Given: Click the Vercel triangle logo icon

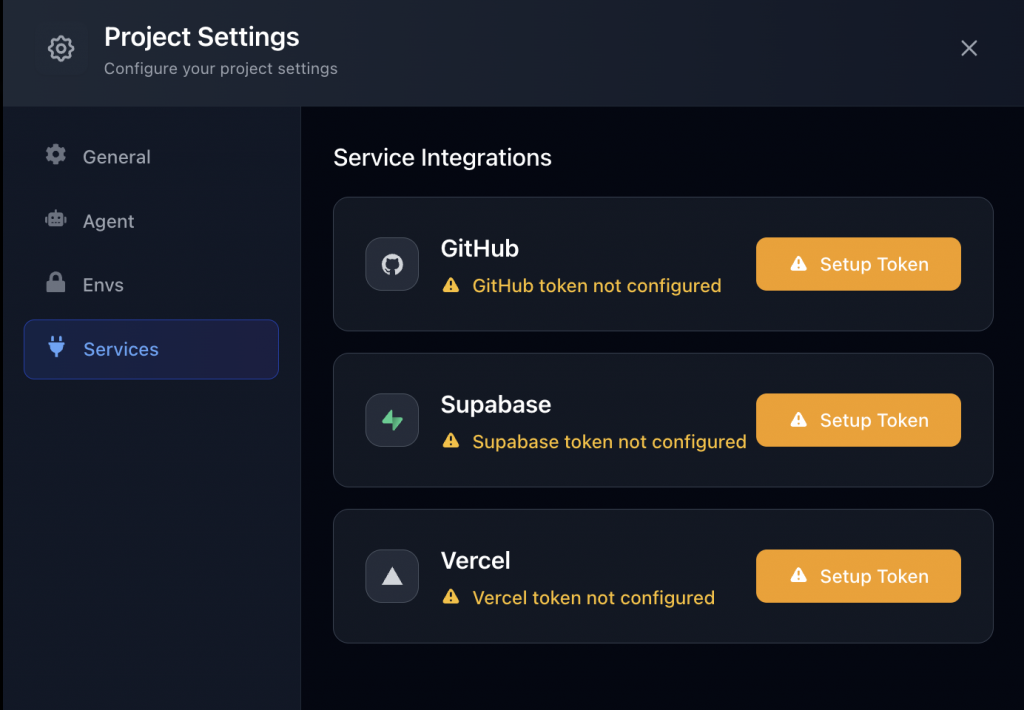Looking at the screenshot, I should [x=392, y=576].
